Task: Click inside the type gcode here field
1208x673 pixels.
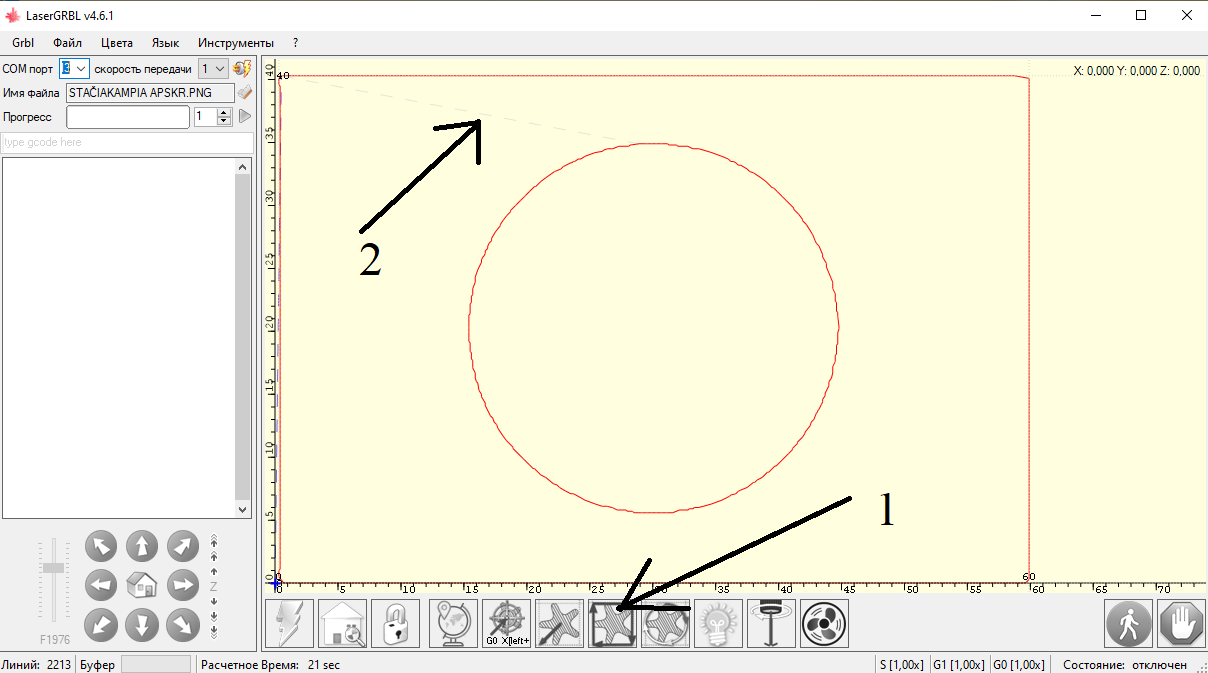Action: point(125,142)
